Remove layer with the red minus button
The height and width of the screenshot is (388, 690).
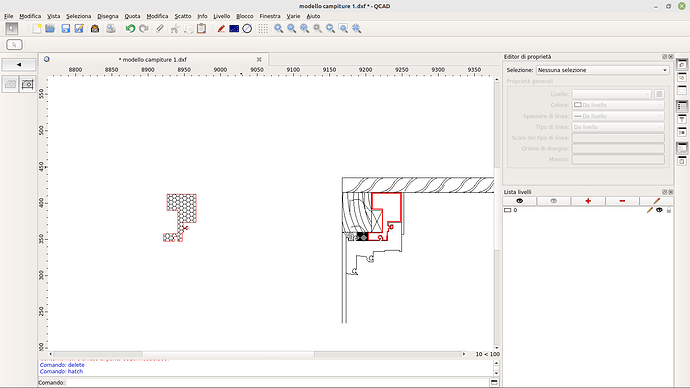pos(622,201)
